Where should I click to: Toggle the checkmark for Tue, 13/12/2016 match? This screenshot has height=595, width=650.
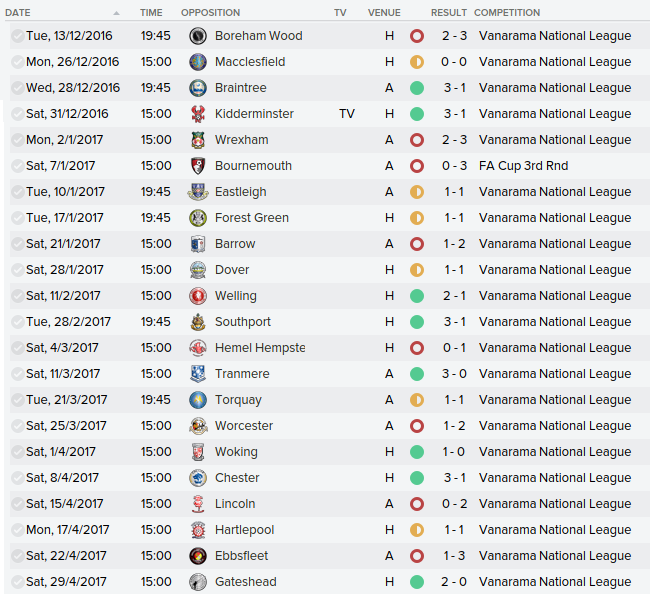pyautogui.click(x=17, y=36)
